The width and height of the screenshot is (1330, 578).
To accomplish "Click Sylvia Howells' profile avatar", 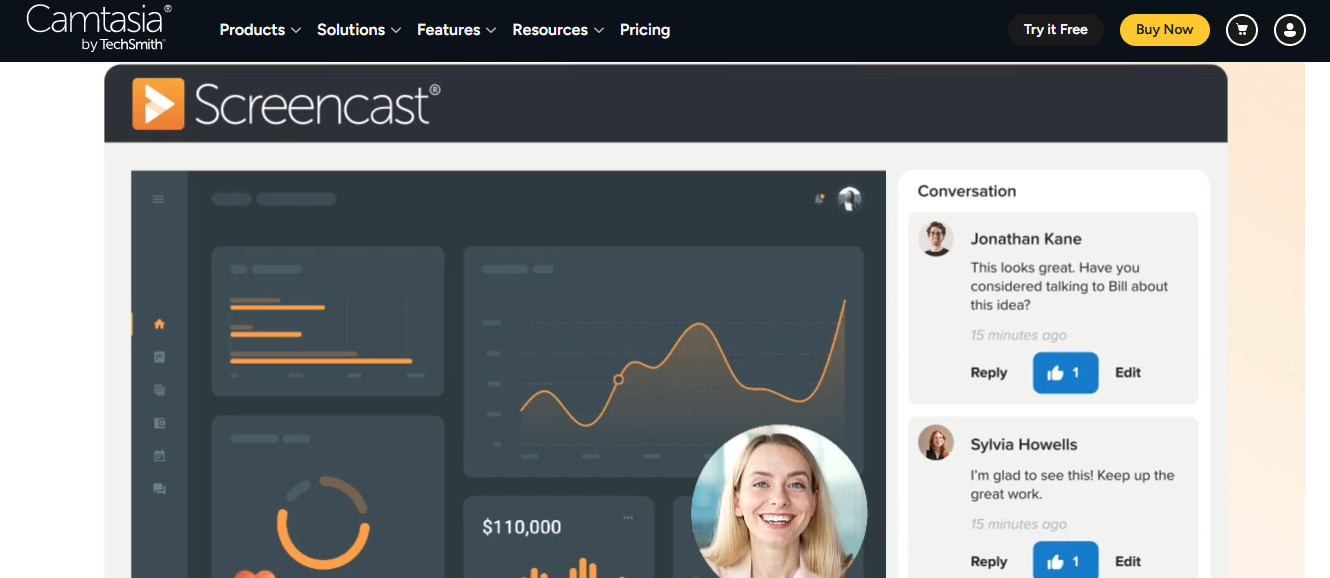I will [936, 443].
